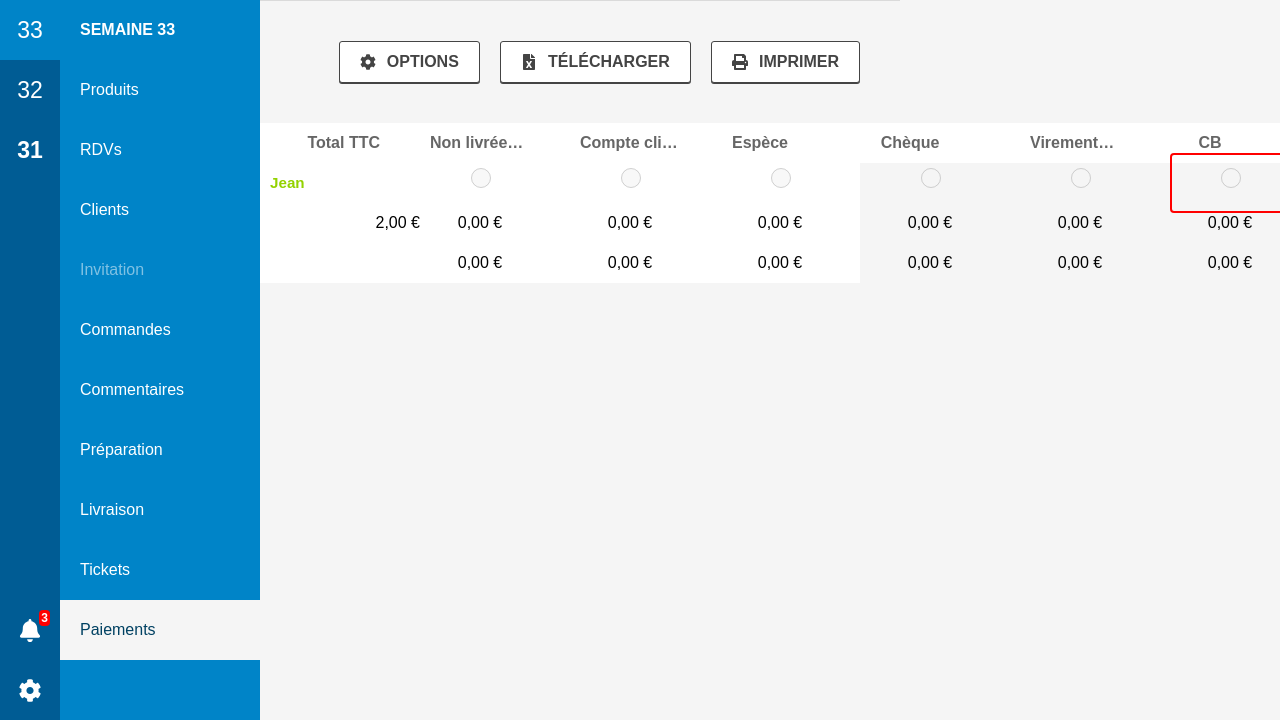
Task: Select the Virement radio for Jean
Action: (x=1081, y=178)
